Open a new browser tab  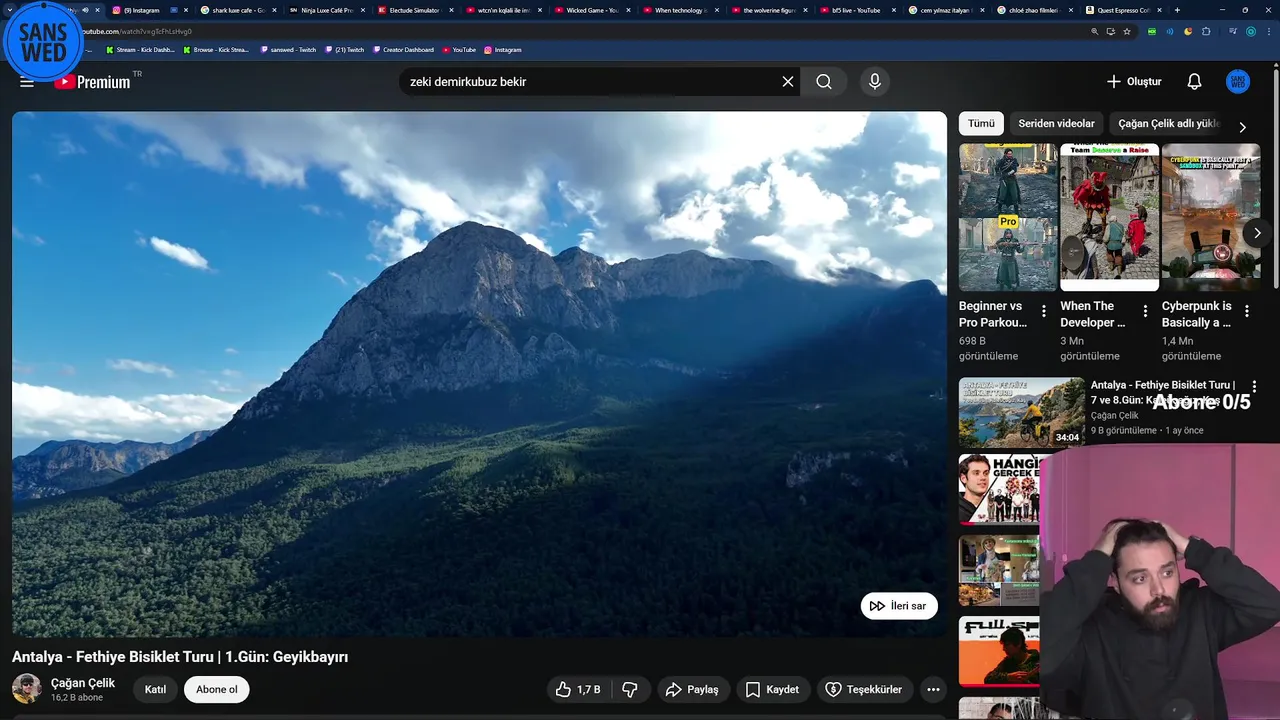pos(1177,10)
